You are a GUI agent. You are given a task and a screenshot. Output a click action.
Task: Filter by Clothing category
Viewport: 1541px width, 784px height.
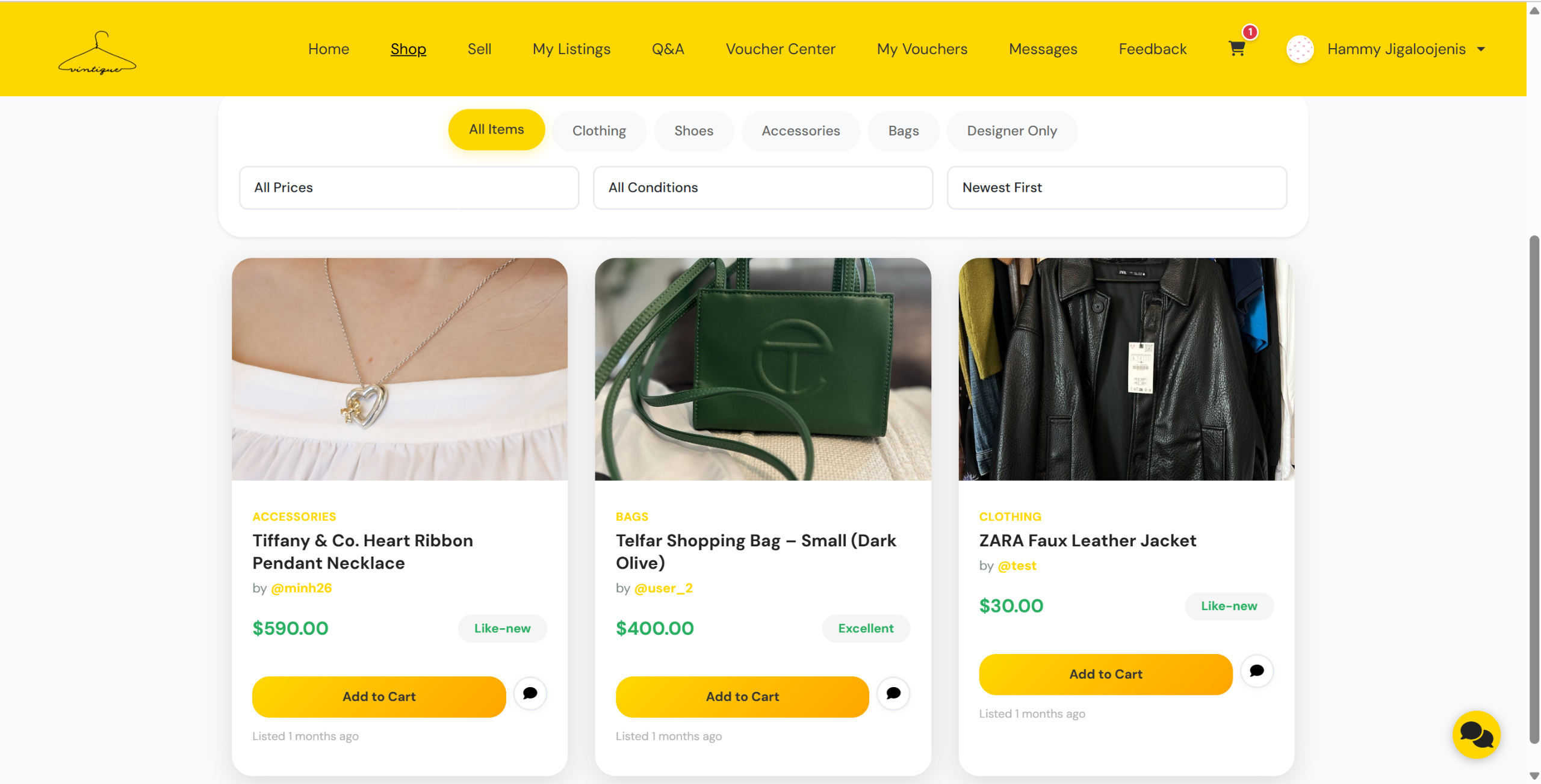pos(599,131)
